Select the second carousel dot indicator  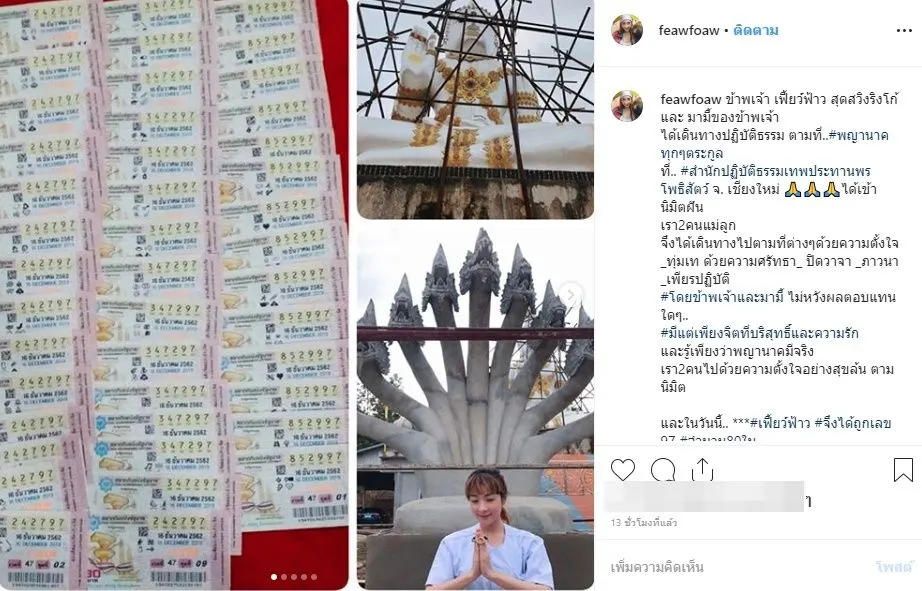coord(284,577)
